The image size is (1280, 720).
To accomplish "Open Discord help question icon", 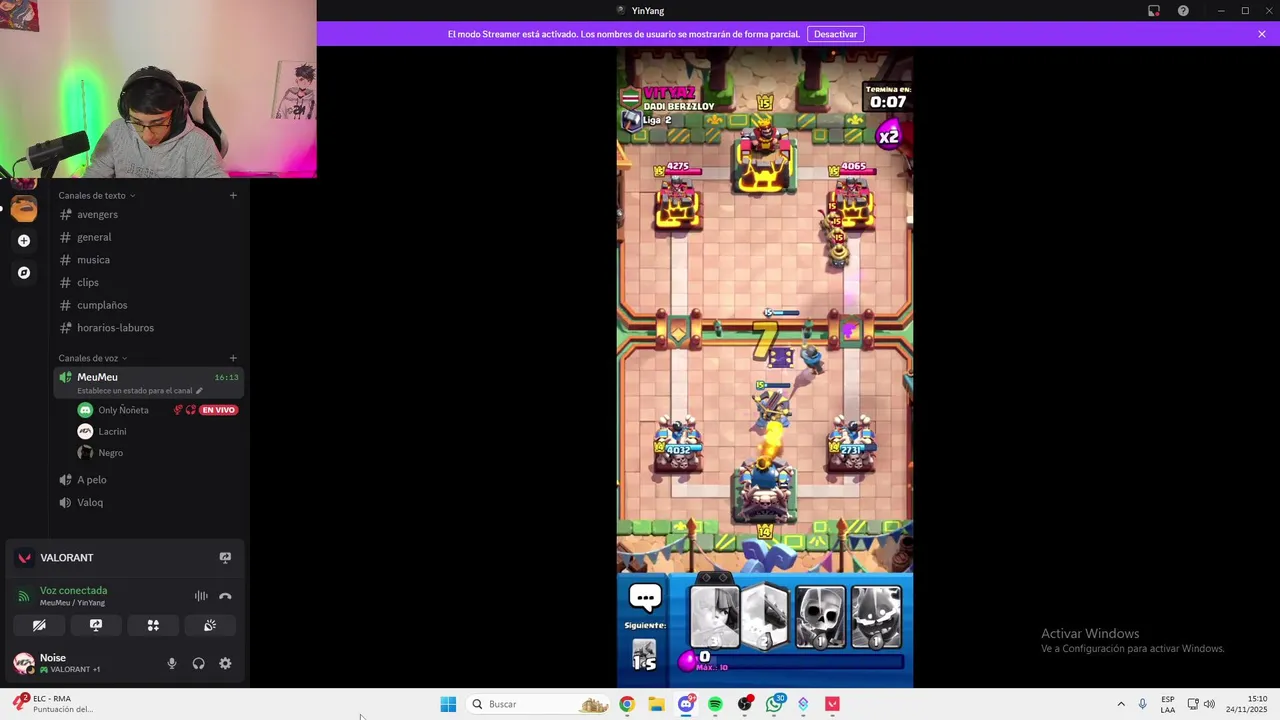I will 1183,11.
